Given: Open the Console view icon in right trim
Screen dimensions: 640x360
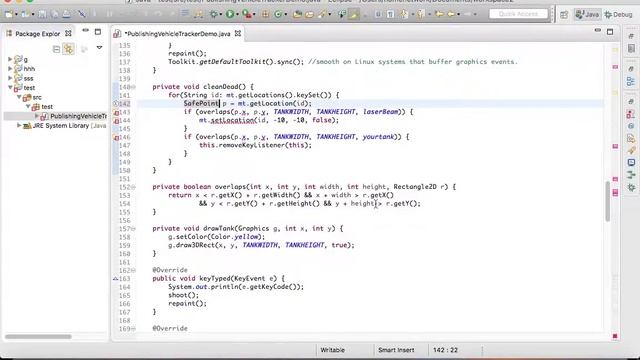Looking at the screenshot, I should (x=631, y=162).
